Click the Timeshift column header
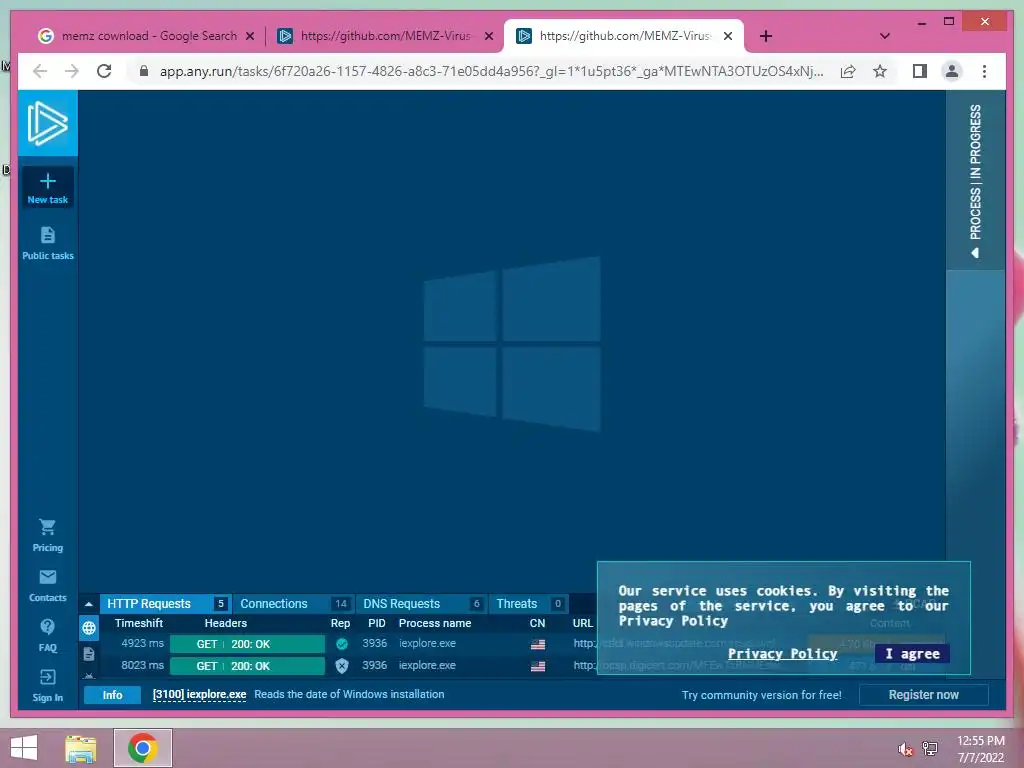This screenshot has width=1024, height=768. (139, 623)
